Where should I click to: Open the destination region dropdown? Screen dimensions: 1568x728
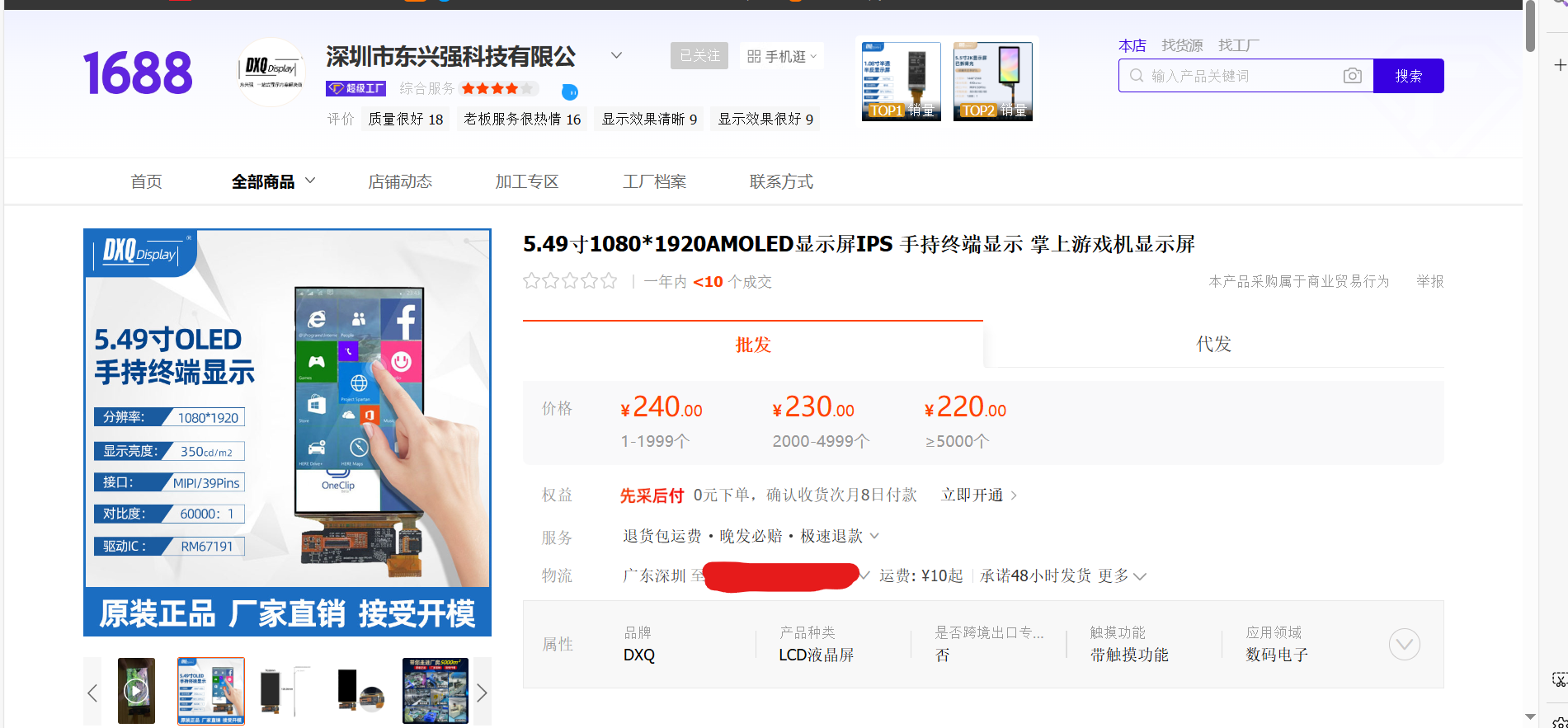[864, 575]
